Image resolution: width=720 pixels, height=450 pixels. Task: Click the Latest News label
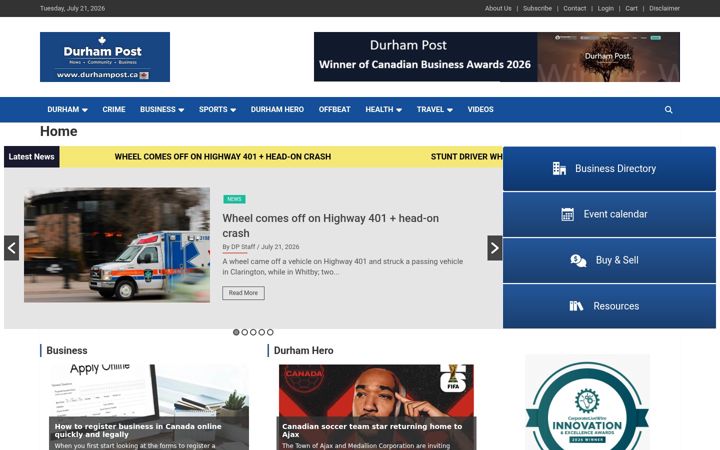tap(32, 157)
